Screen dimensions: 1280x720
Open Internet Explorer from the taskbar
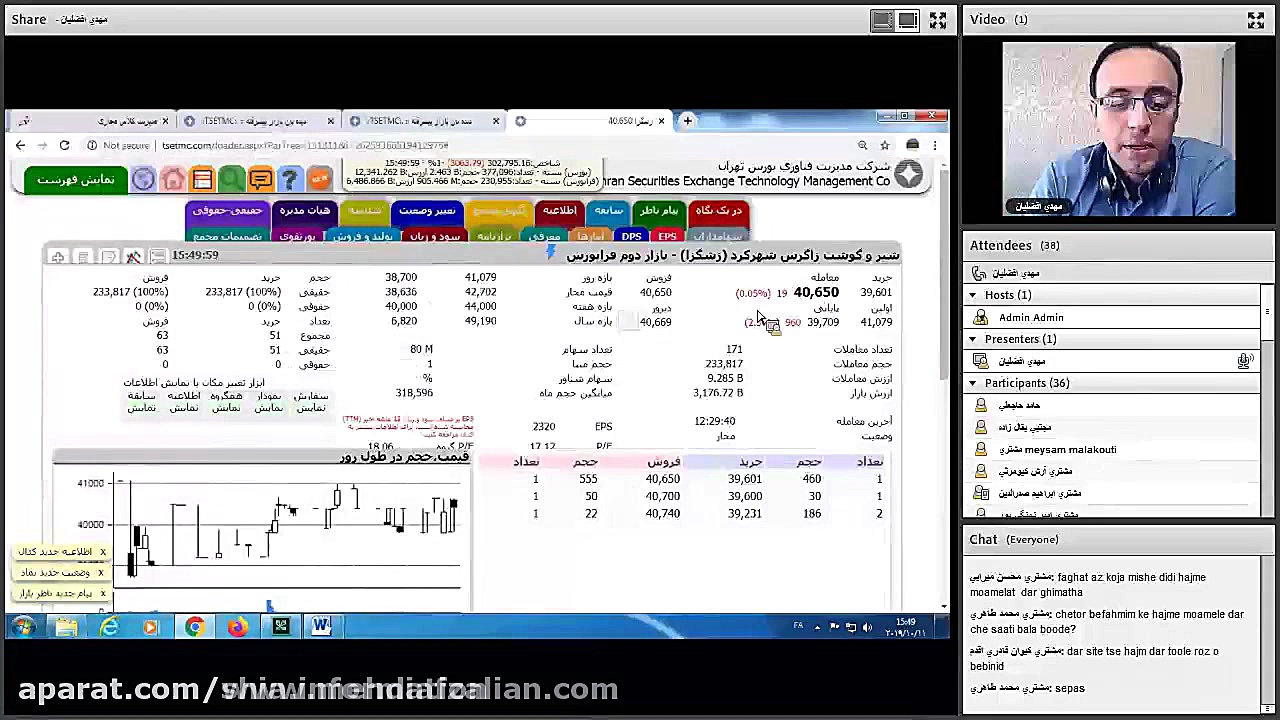pyautogui.click(x=109, y=627)
